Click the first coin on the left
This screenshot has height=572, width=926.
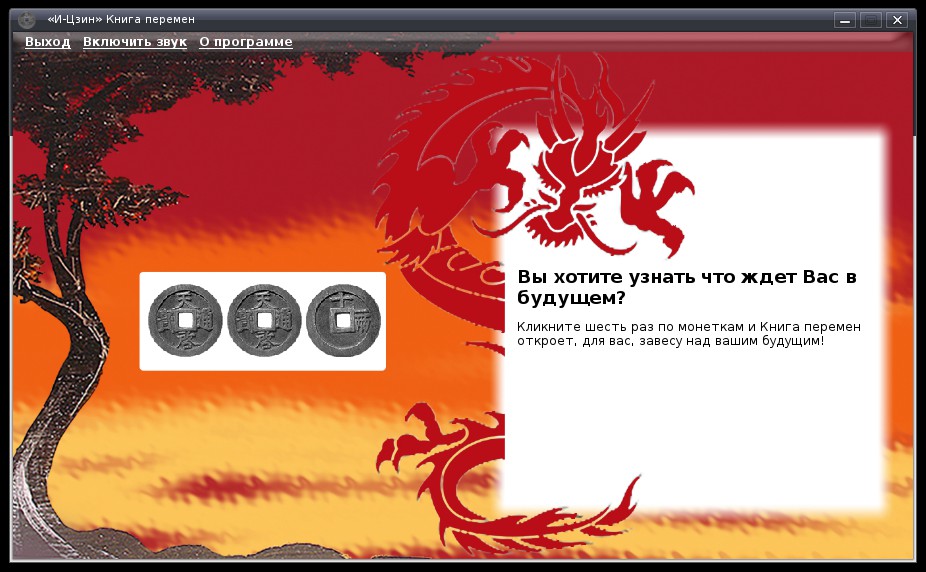(x=185, y=321)
